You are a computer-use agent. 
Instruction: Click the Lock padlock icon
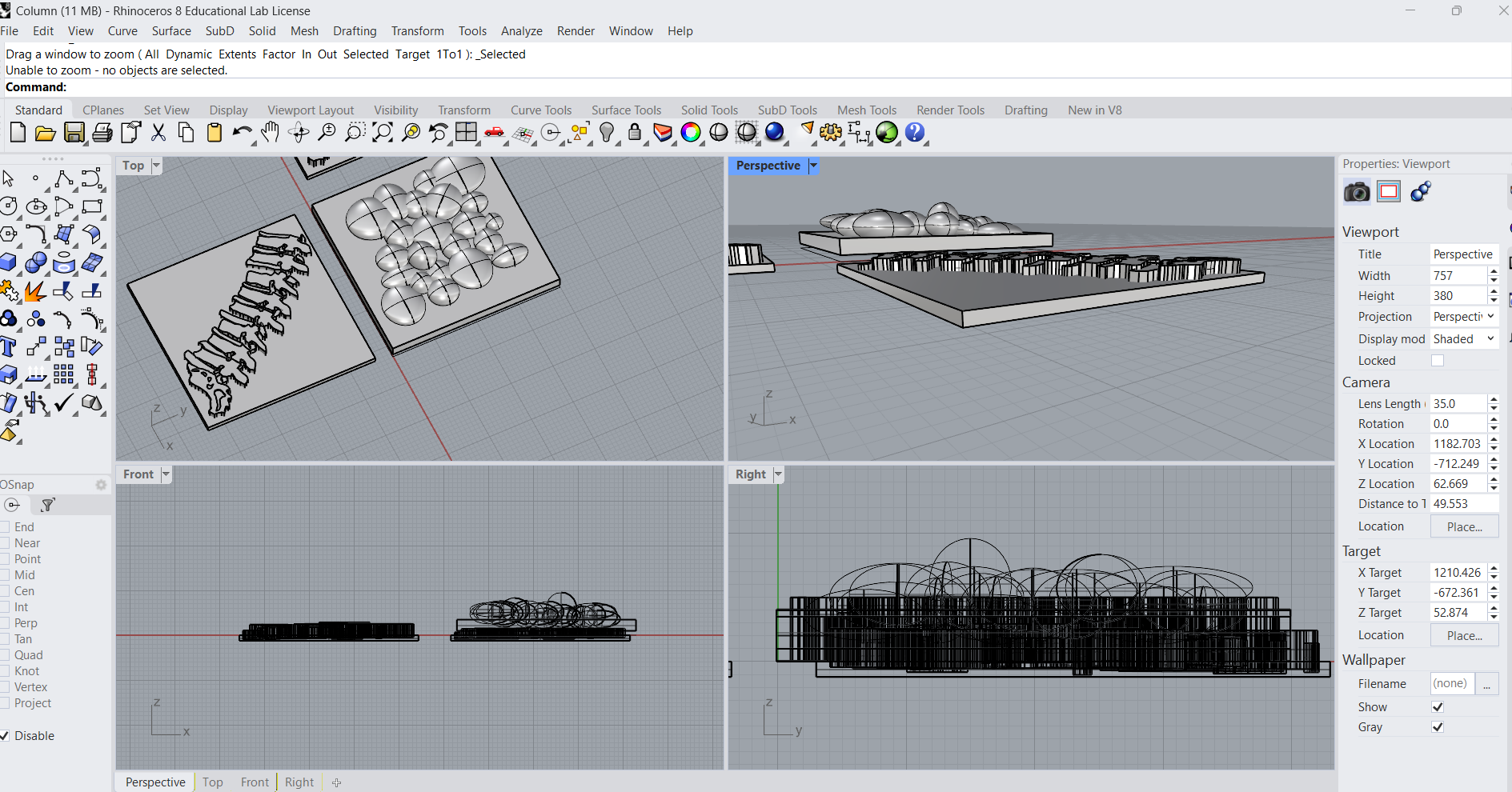(635, 133)
